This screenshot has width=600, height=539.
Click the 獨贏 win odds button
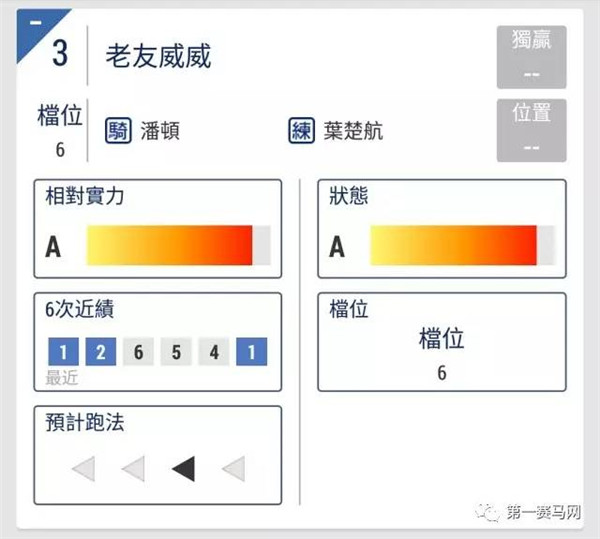coord(532,57)
